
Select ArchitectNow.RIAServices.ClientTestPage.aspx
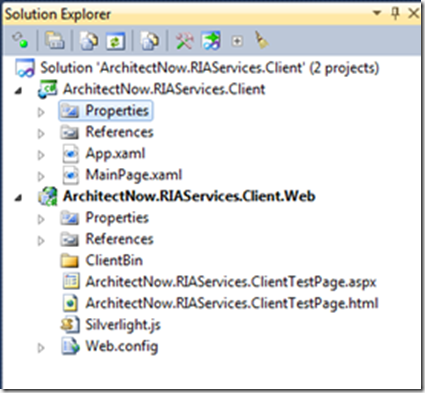(231, 282)
